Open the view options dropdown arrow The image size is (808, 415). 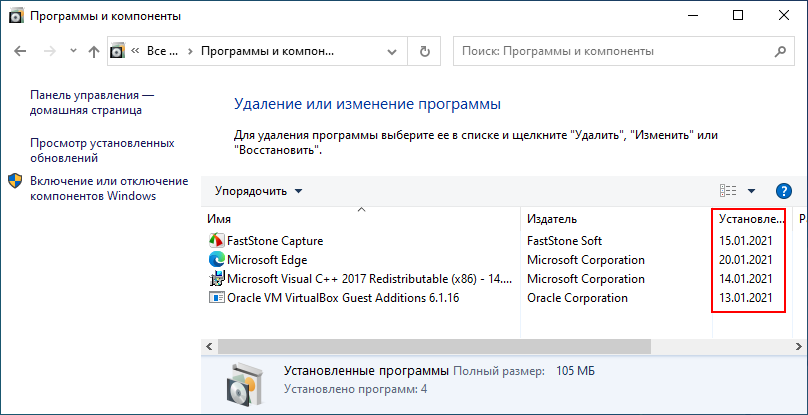coord(751,191)
